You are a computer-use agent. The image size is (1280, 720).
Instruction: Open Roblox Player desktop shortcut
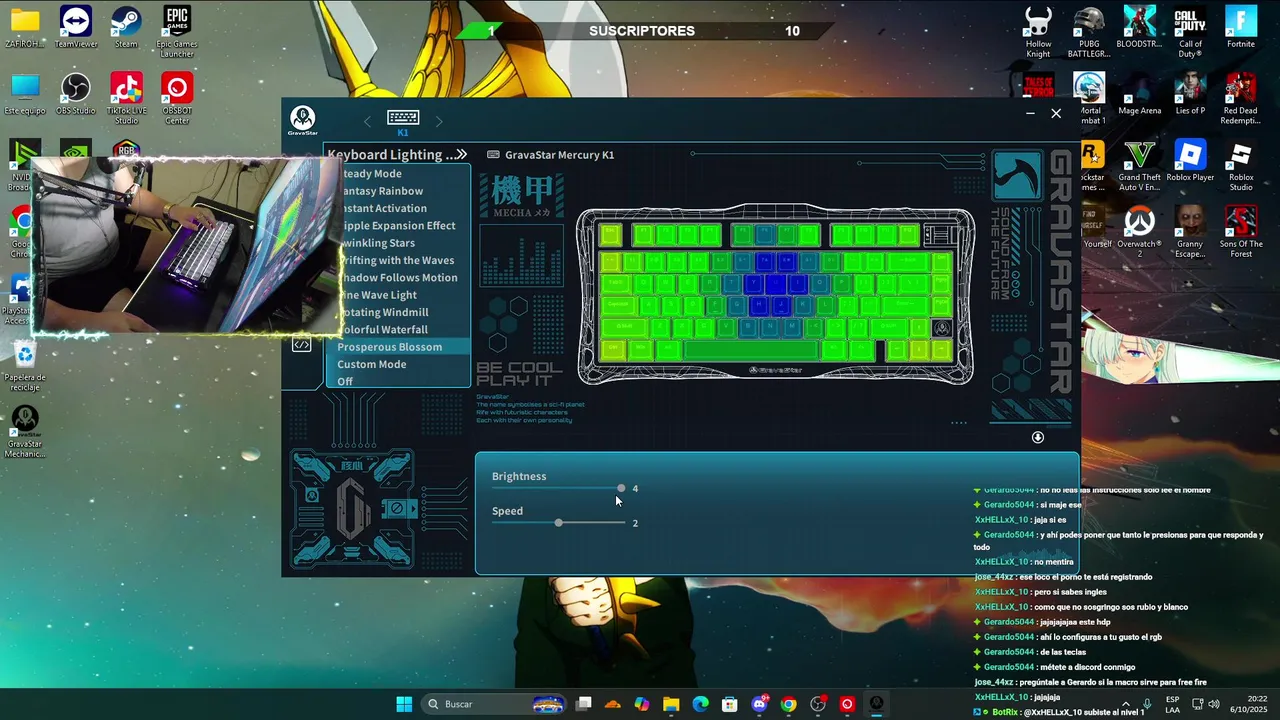(x=1190, y=161)
